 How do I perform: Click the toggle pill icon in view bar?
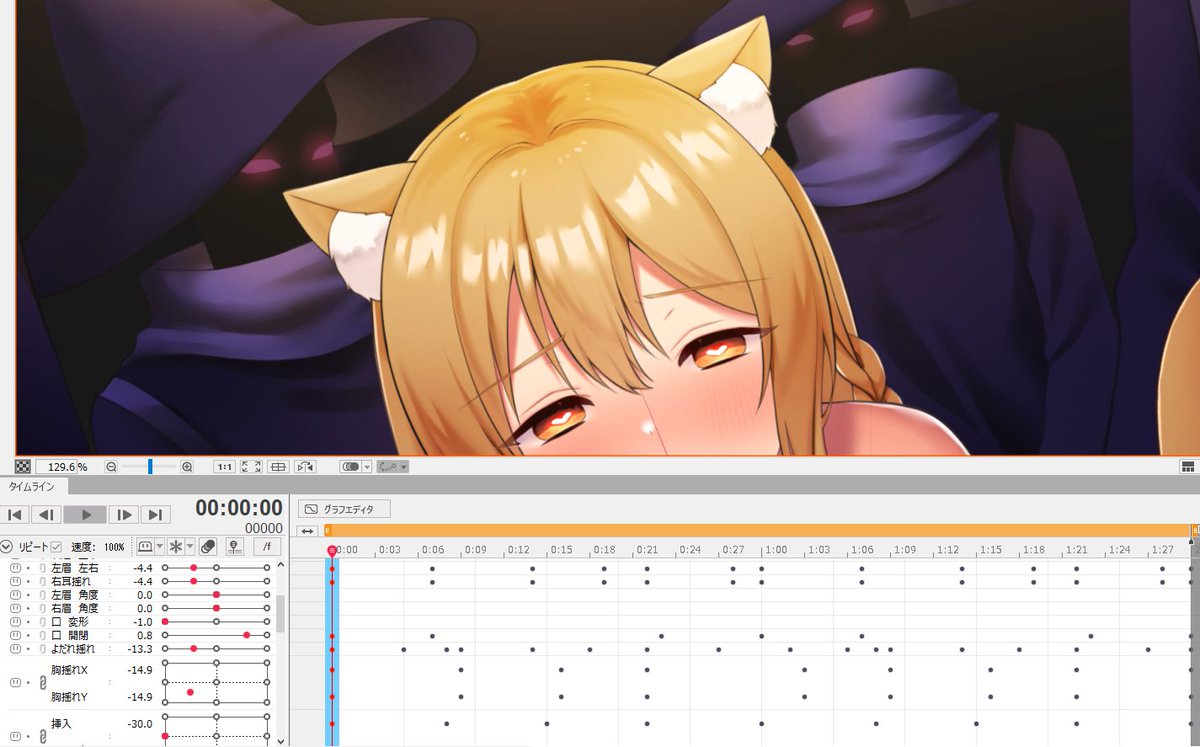pos(350,467)
